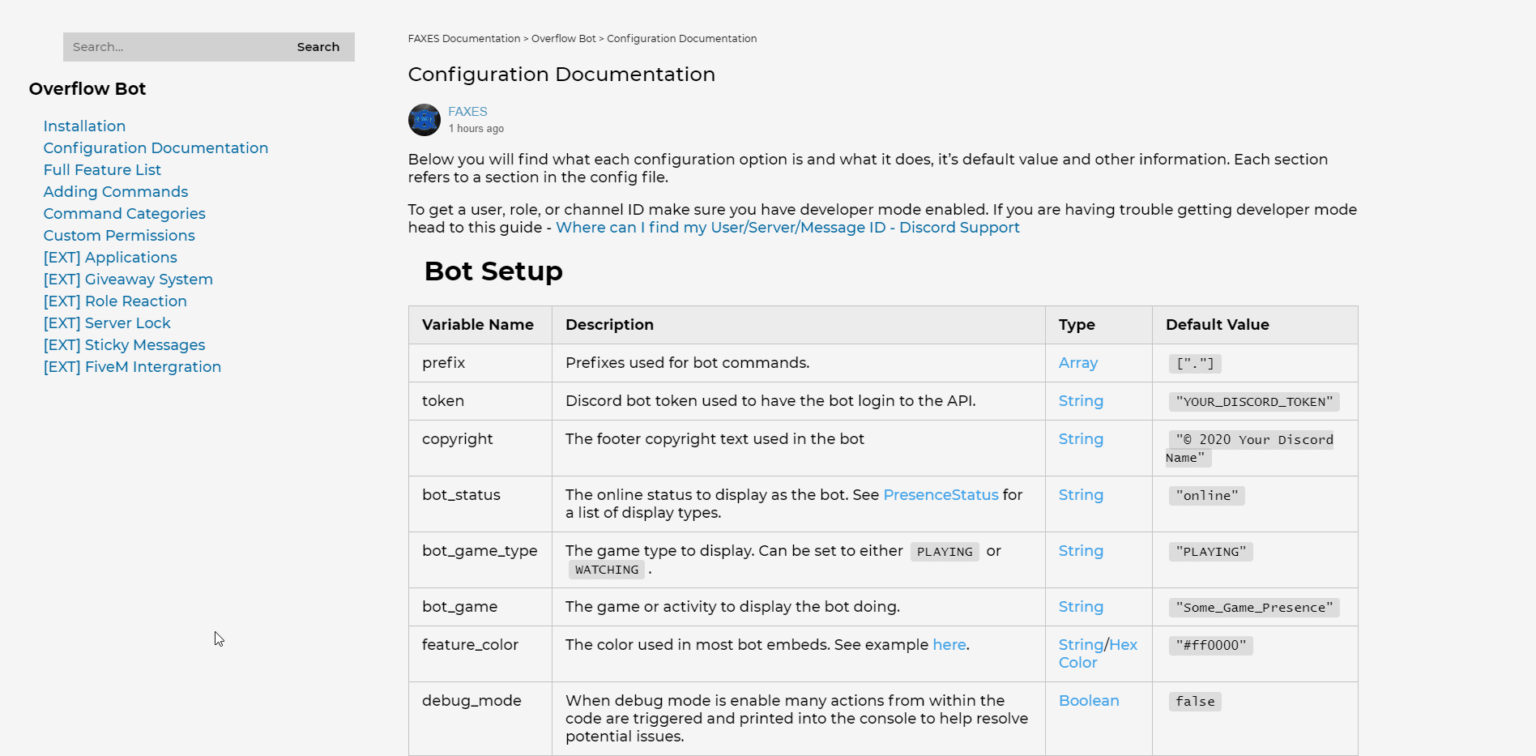The height and width of the screenshot is (756, 1536).
Task: Navigate to FAXES Documentation breadcrumb
Action: [x=463, y=38]
